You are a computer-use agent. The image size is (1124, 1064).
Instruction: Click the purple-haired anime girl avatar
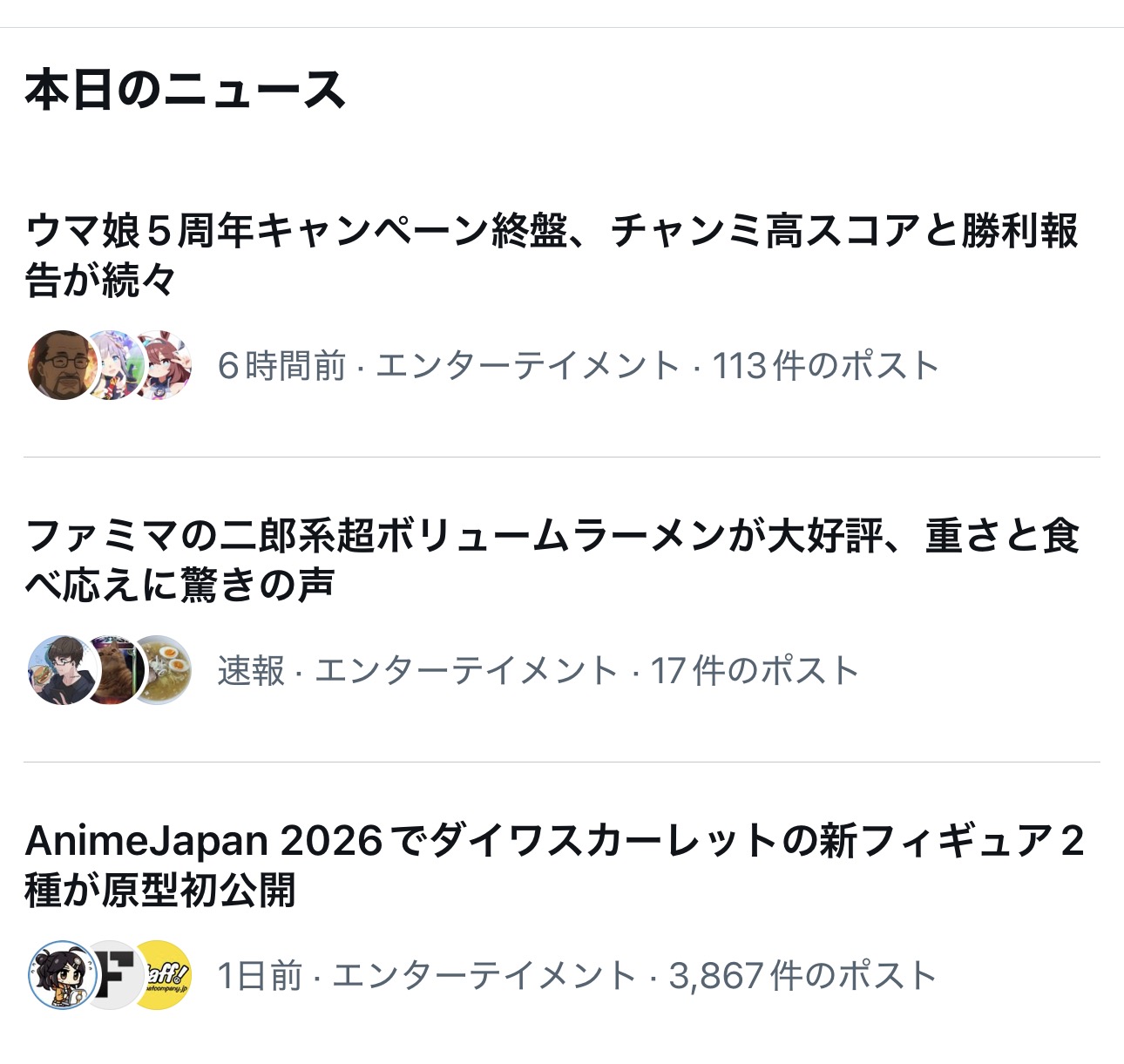click(112, 366)
